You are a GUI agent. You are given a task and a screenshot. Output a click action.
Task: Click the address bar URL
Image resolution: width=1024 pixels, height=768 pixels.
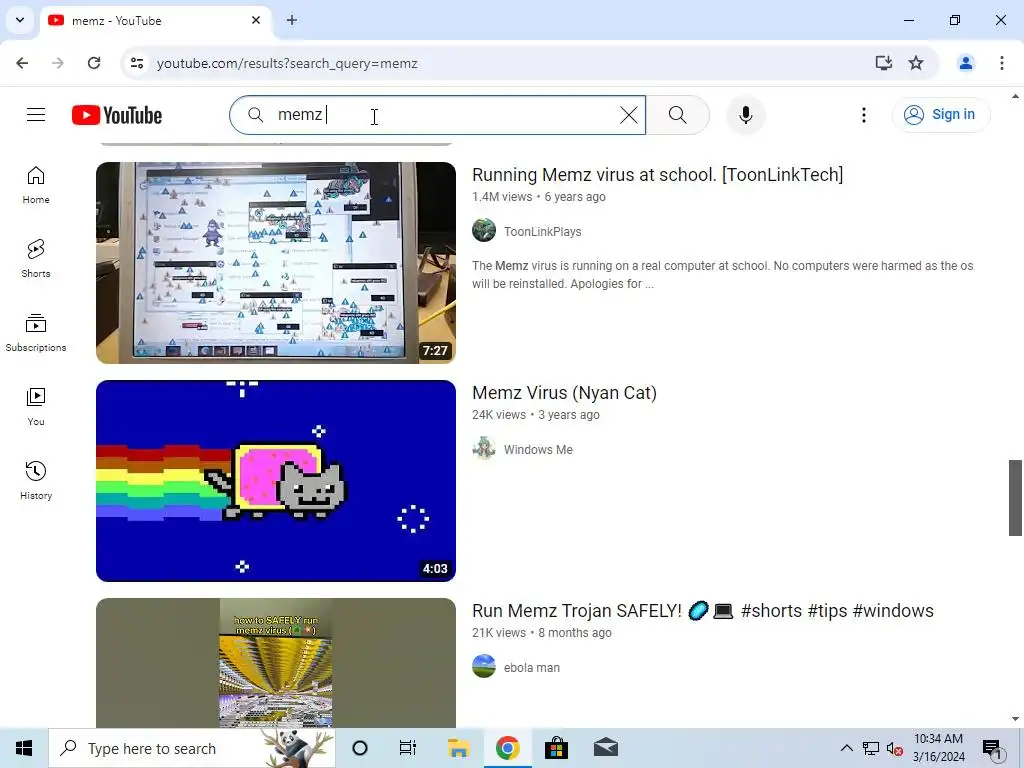tap(287, 63)
